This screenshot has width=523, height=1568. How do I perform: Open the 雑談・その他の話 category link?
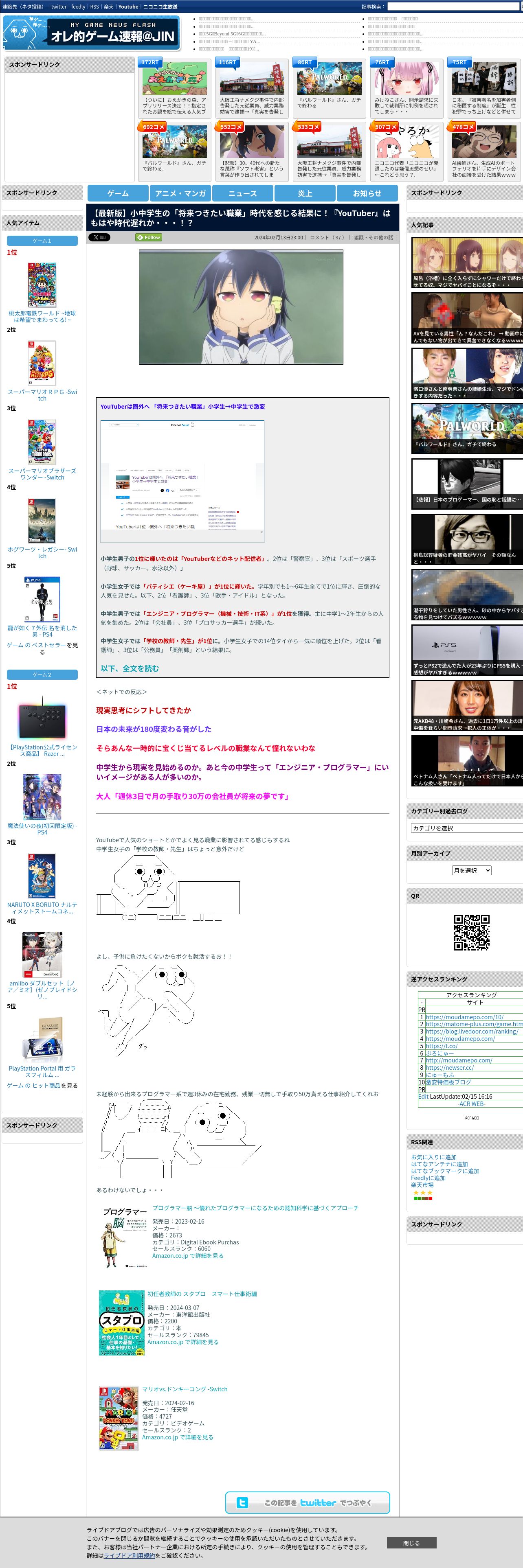click(x=373, y=237)
